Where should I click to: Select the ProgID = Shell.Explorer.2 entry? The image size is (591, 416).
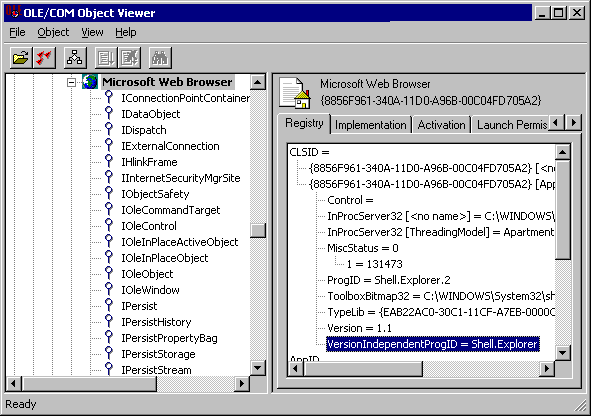point(389,280)
